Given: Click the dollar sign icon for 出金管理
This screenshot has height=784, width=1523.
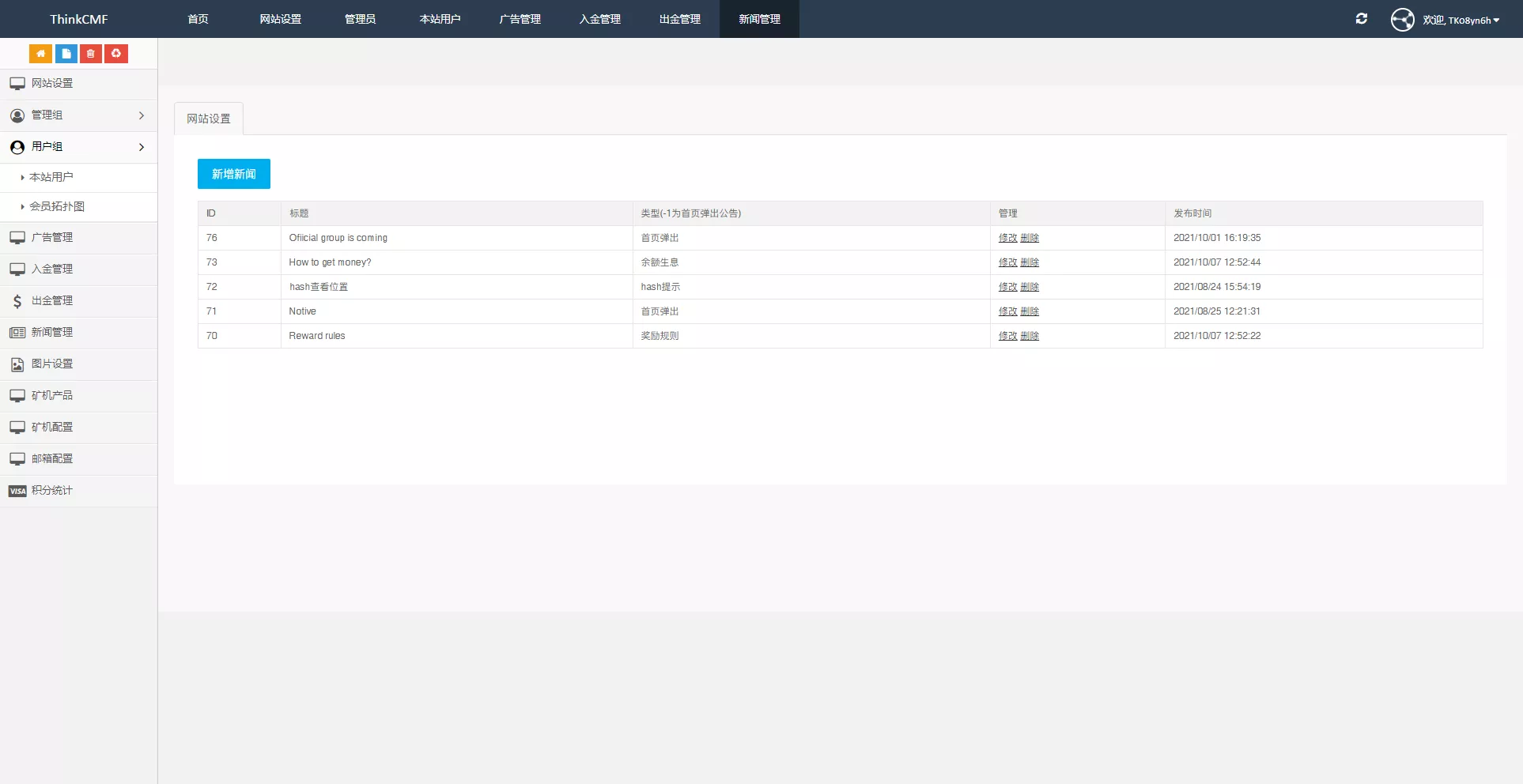Looking at the screenshot, I should tap(17, 301).
